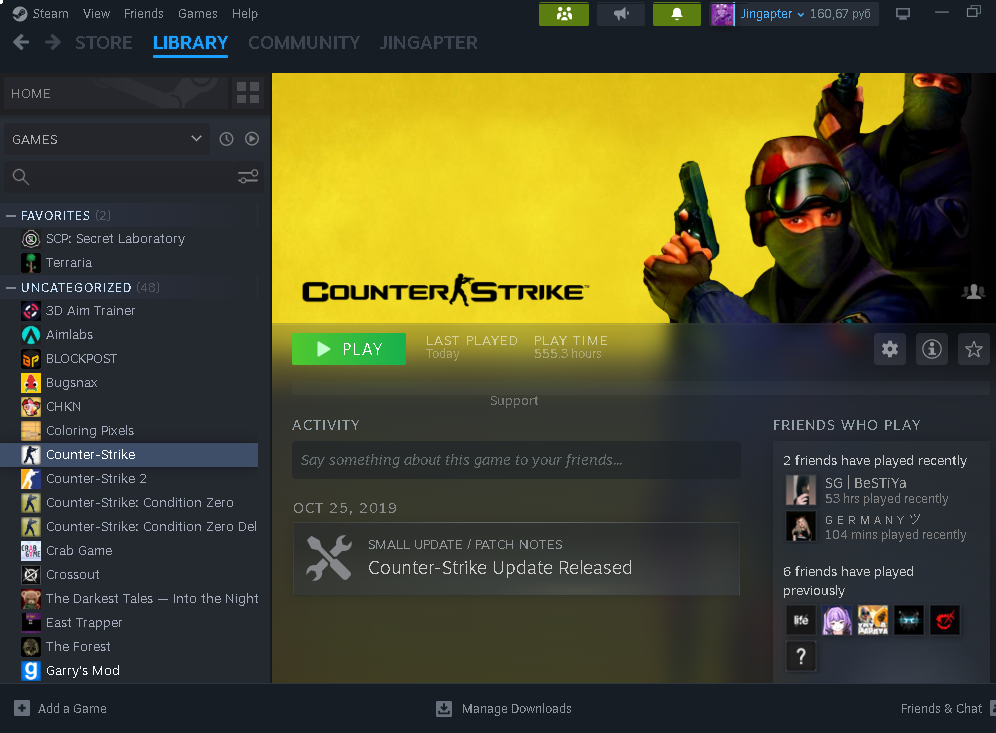Switch library to grid view icon
This screenshot has width=996, height=733.
[247, 93]
